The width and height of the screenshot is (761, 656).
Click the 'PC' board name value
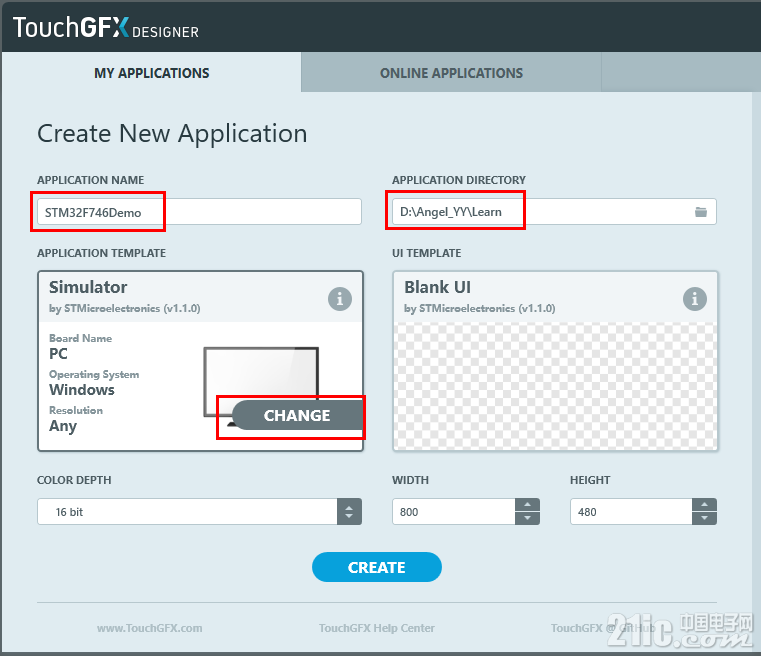pyautogui.click(x=58, y=354)
